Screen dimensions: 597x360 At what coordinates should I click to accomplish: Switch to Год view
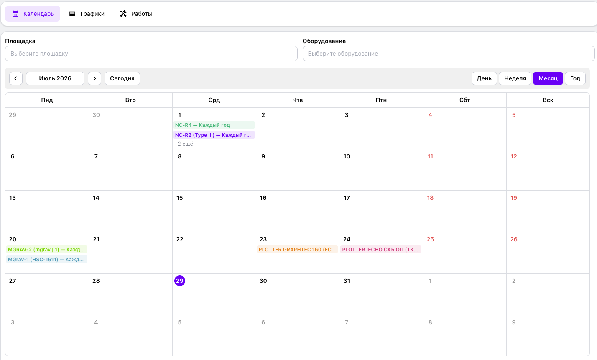[575, 78]
